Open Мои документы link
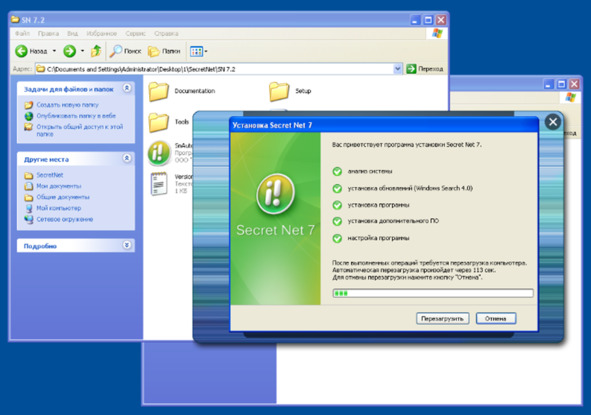This screenshot has width=591, height=415. 59,186
